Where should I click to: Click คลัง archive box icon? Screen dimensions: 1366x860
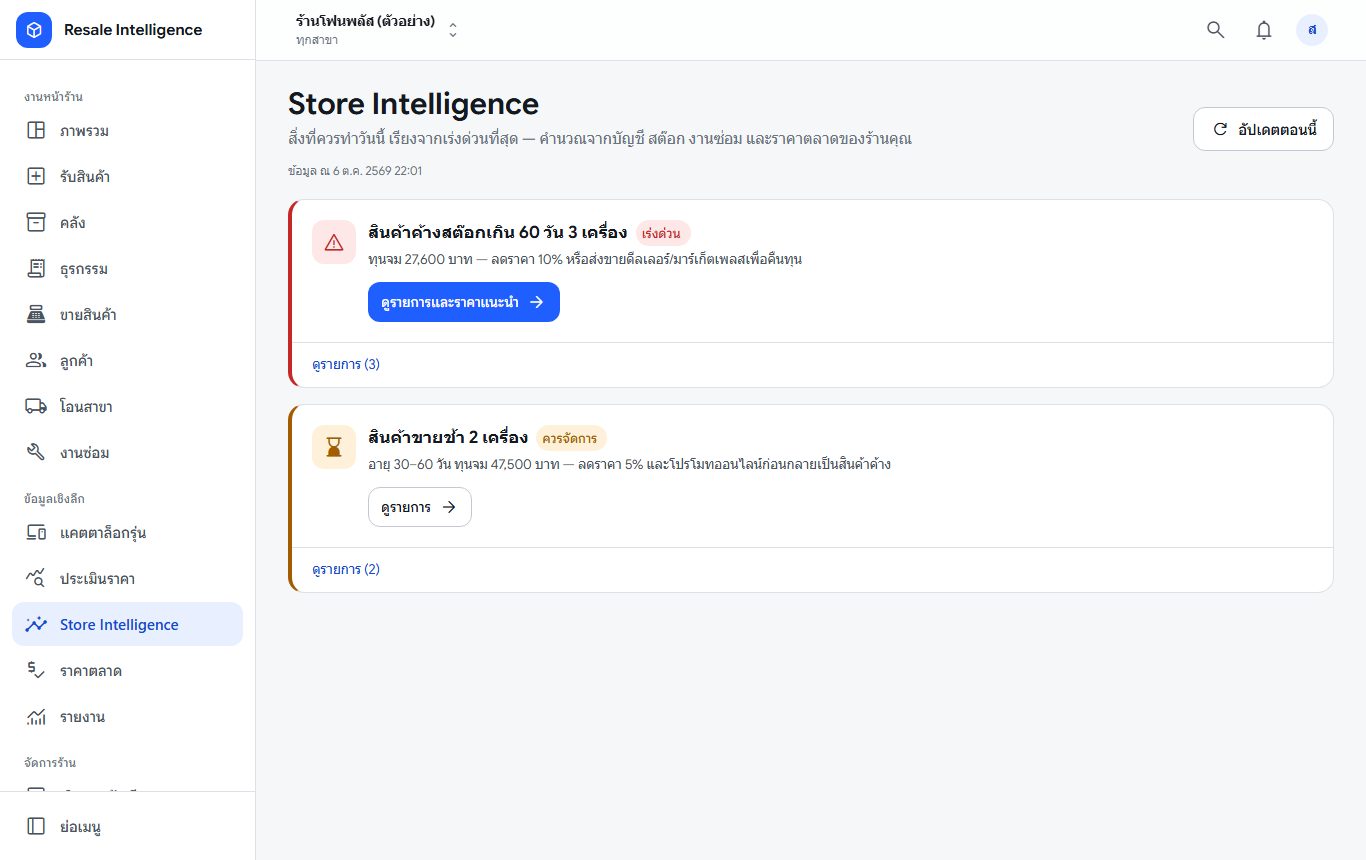pyautogui.click(x=36, y=223)
